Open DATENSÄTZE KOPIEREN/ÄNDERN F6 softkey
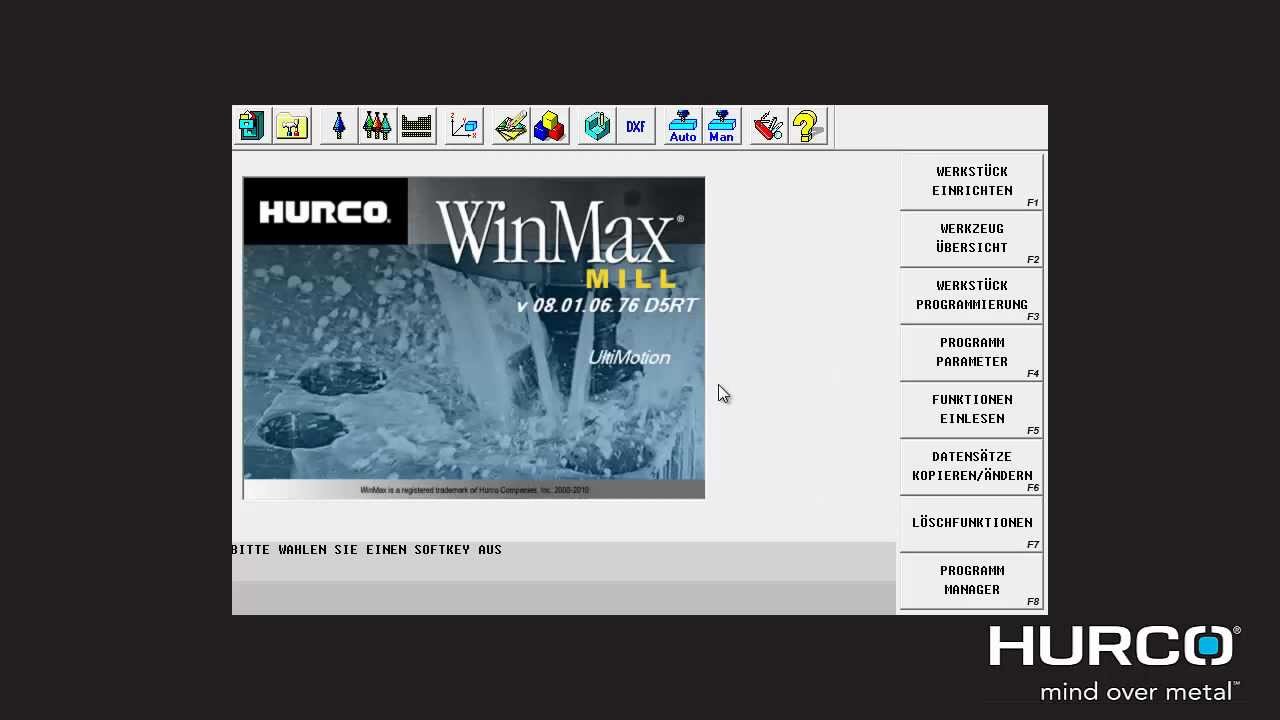The image size is (1280, 720). tap(971, 467)
